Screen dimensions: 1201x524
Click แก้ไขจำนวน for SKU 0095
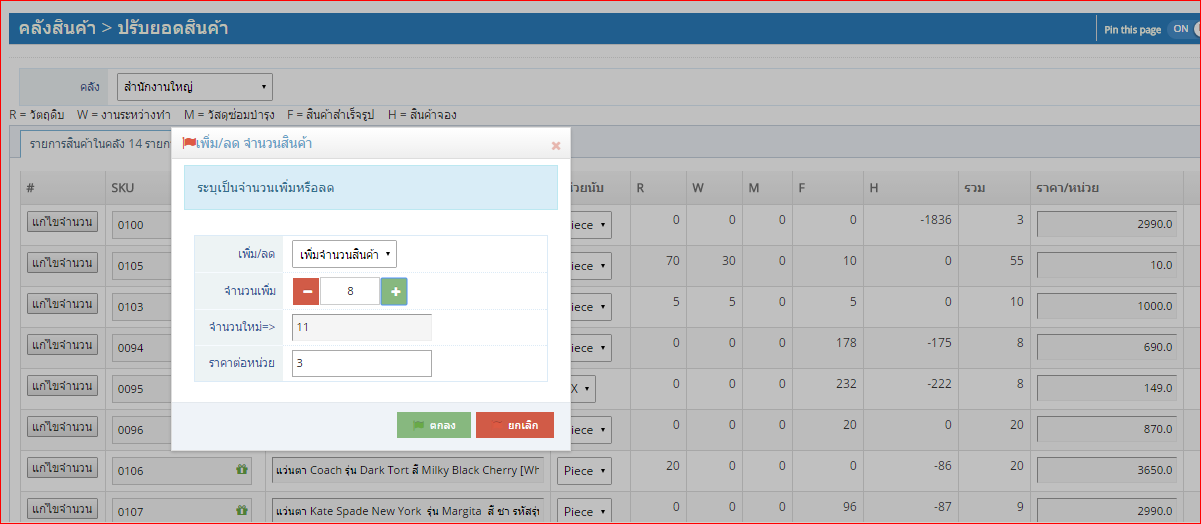(x=63, y=386)
